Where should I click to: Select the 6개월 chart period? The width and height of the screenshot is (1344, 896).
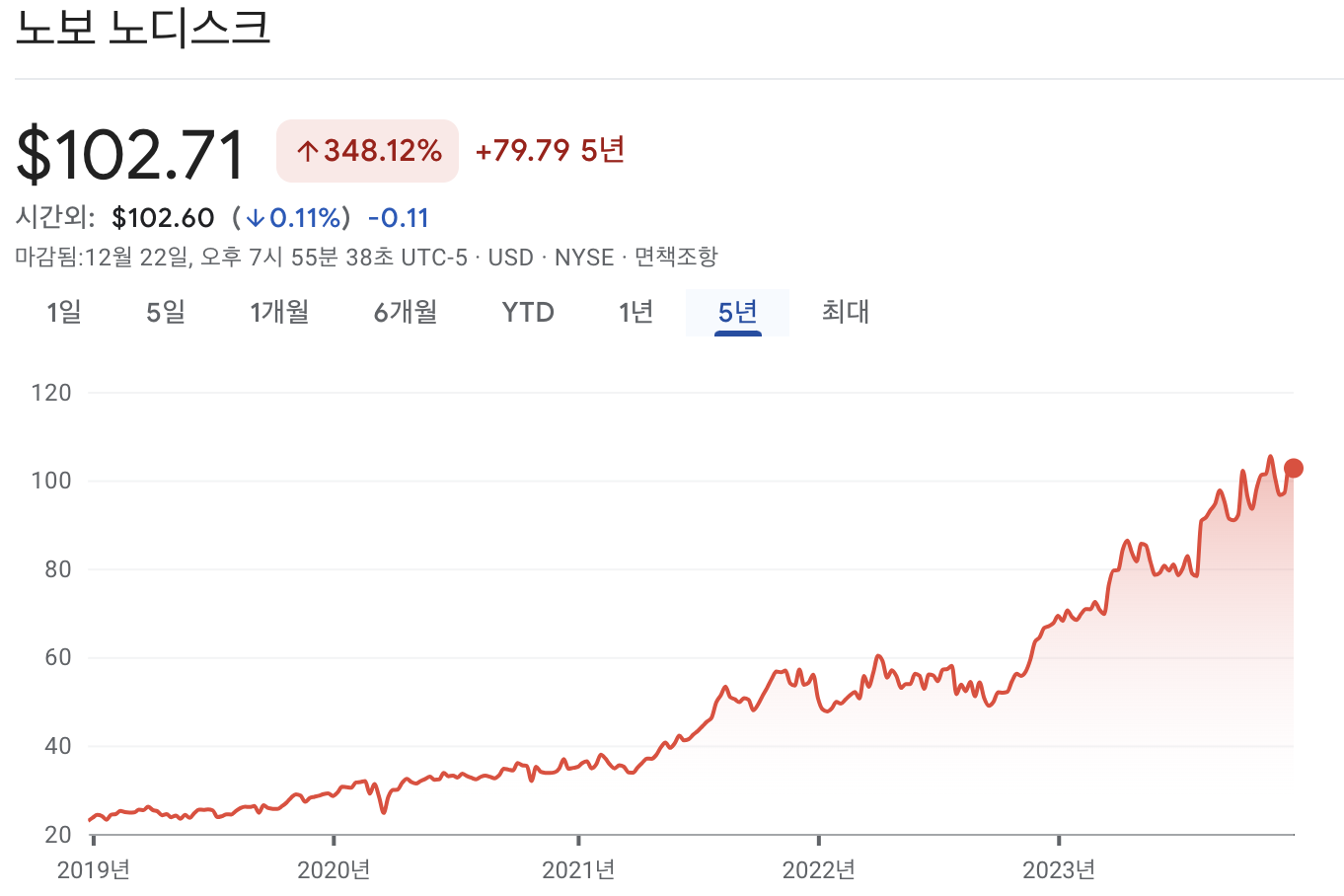(404, 312)
